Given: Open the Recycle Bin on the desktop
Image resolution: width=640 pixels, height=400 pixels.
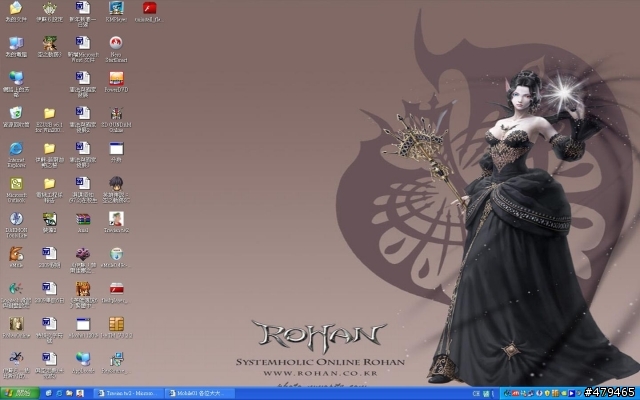Looking at the screenshot, I should (x=16, y=113).
